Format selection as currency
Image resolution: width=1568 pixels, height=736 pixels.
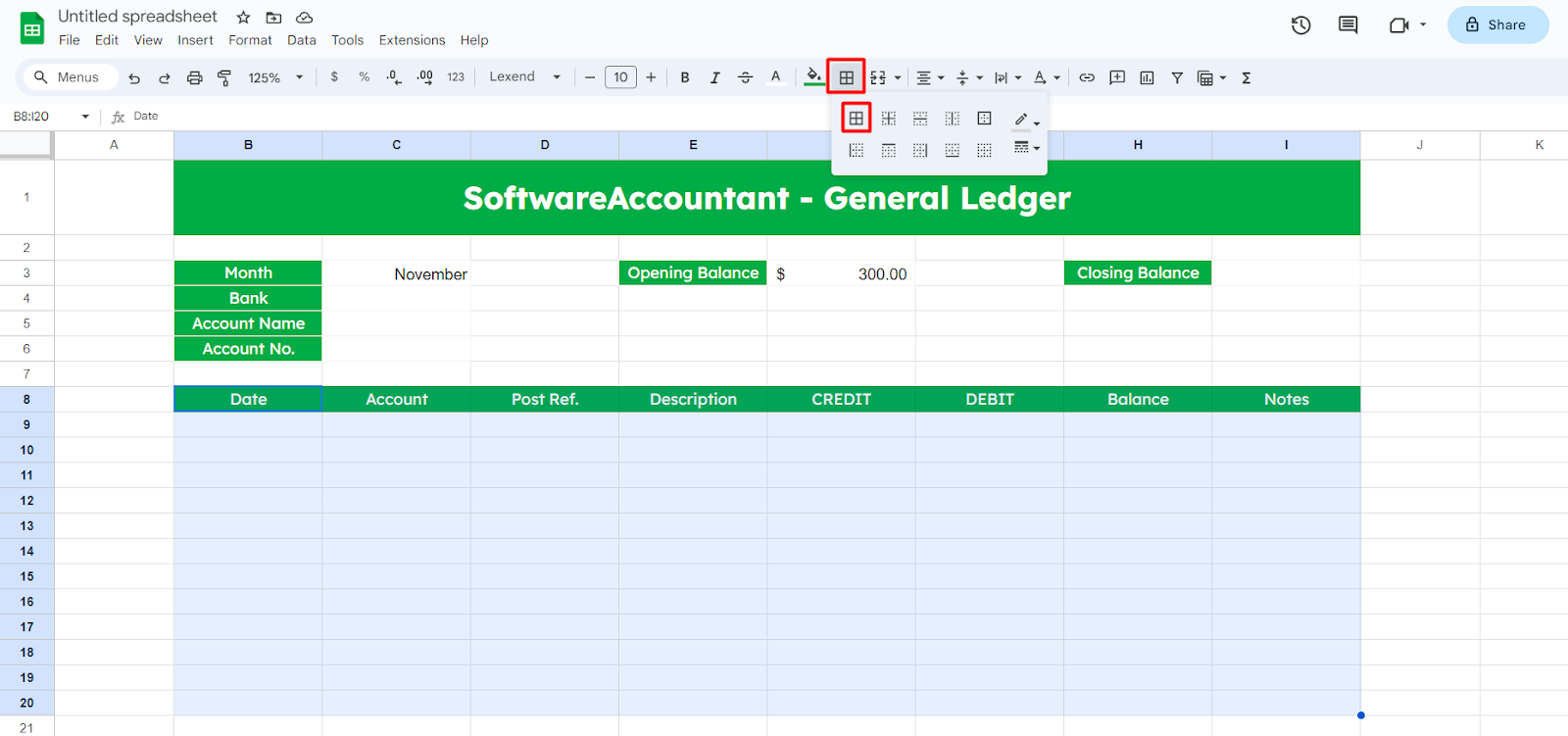334,76
